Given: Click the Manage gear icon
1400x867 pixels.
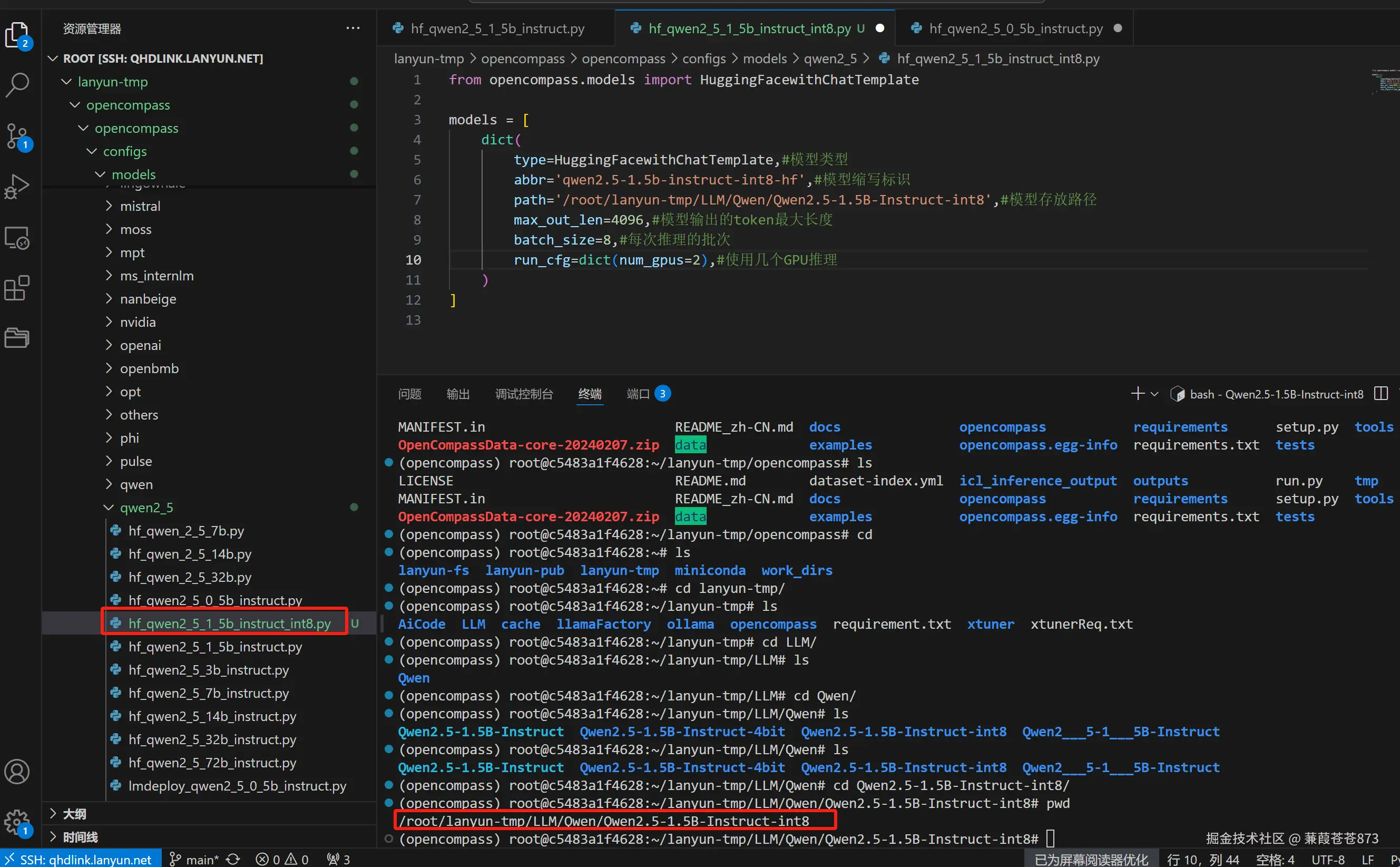Looking at the screenshot, I should click(17, 822).
